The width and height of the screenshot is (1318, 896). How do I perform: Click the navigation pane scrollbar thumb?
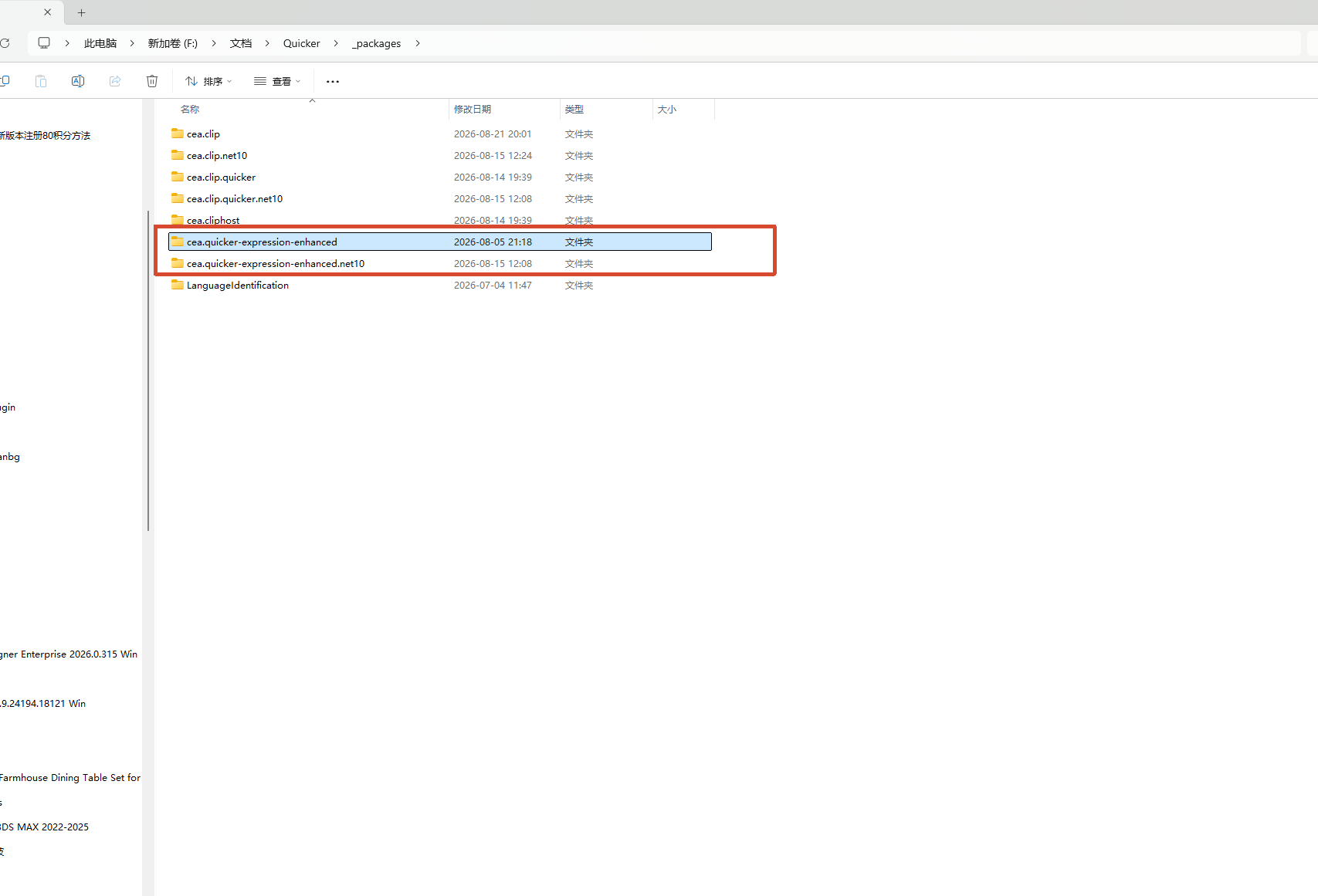(147, 370)
